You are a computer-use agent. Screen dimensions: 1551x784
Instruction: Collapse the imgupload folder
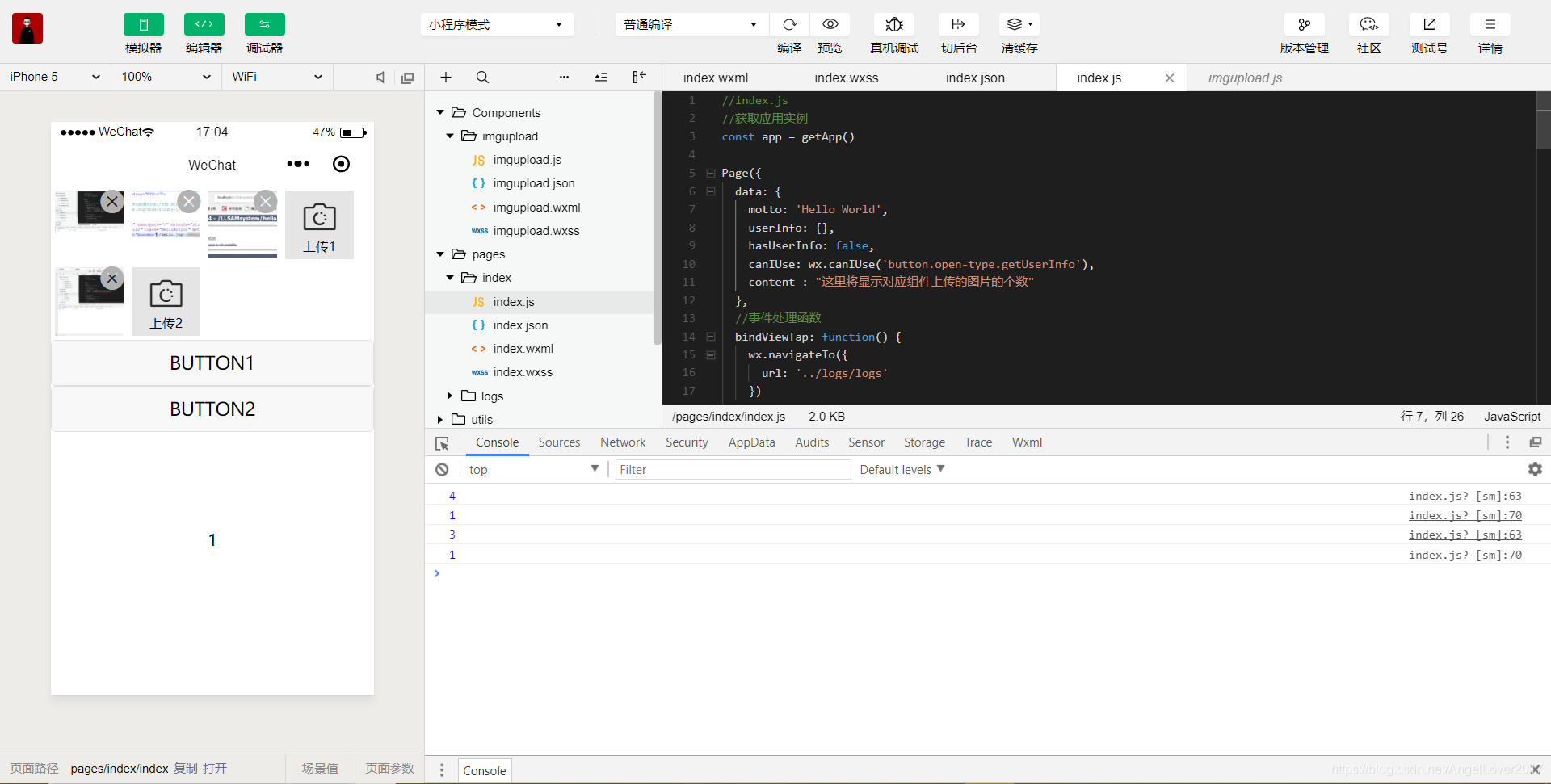450,136
